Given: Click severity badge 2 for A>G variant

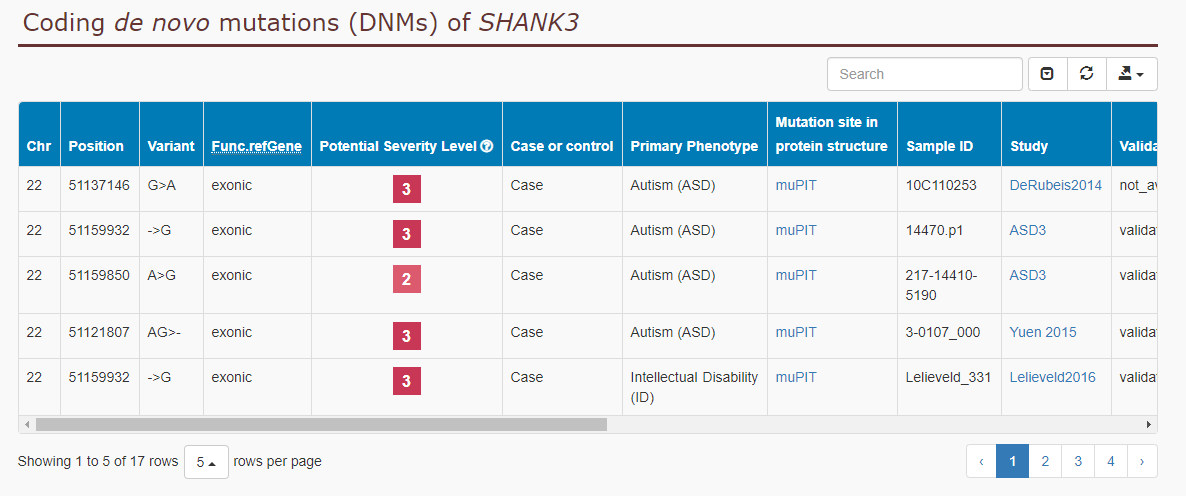Looking at the screenshot, I should 406,279.
